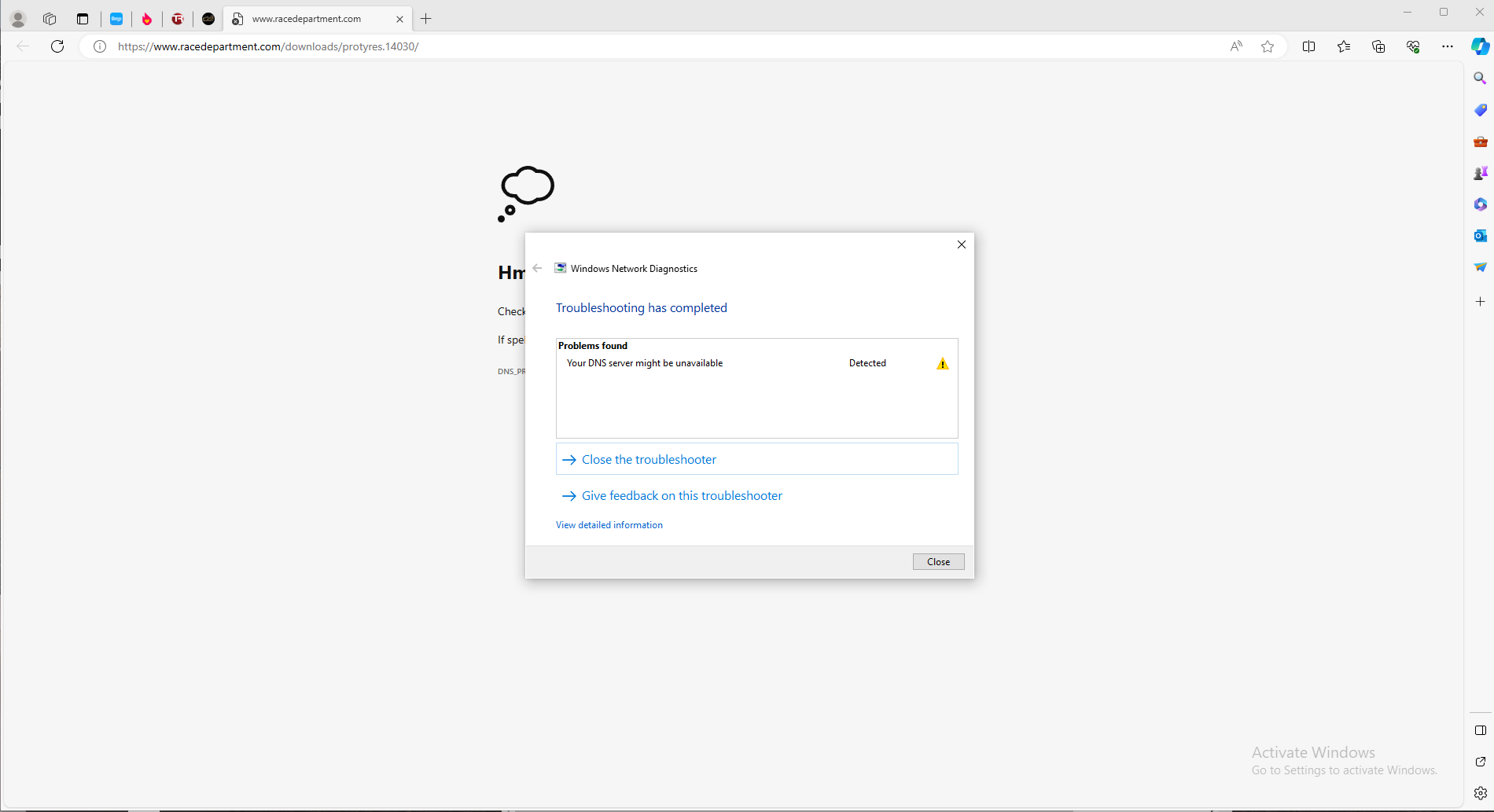Open the sidebar Tools briefcase icon
The height and width of the screenshot is (812, 1494).
click(1480, 141)
